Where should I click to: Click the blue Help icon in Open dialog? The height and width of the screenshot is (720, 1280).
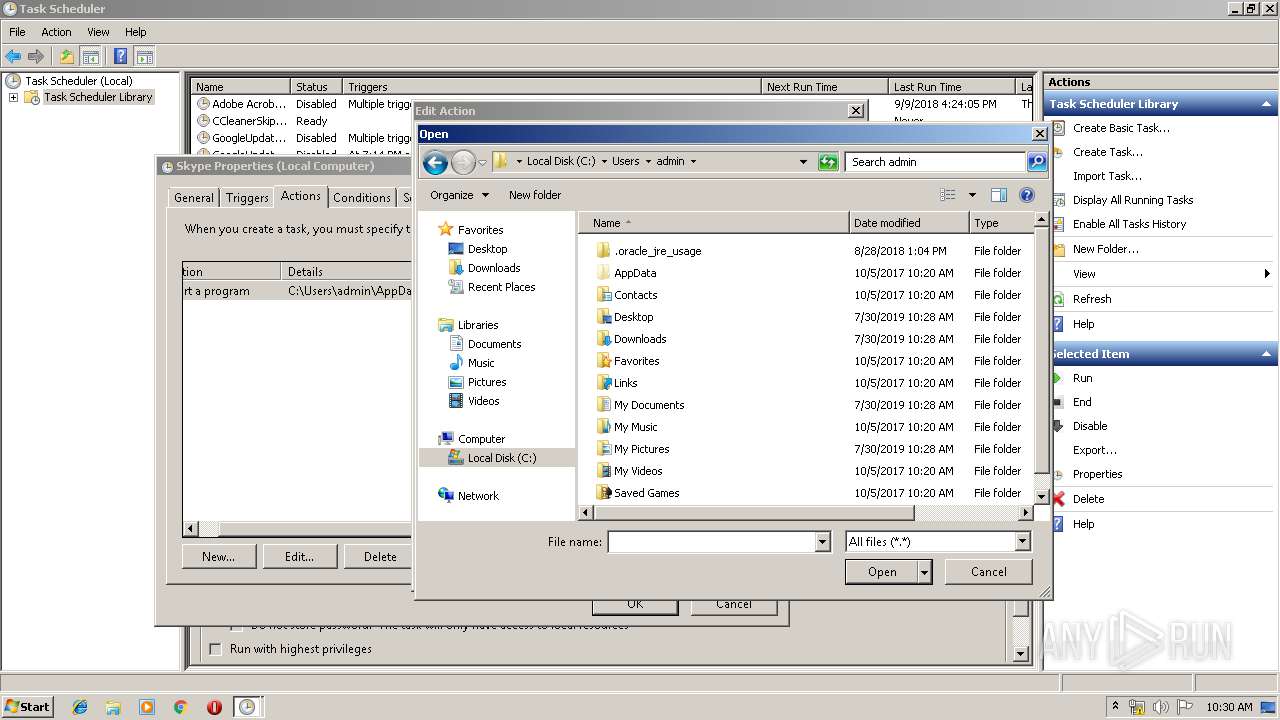click(x=1026, y=195)
